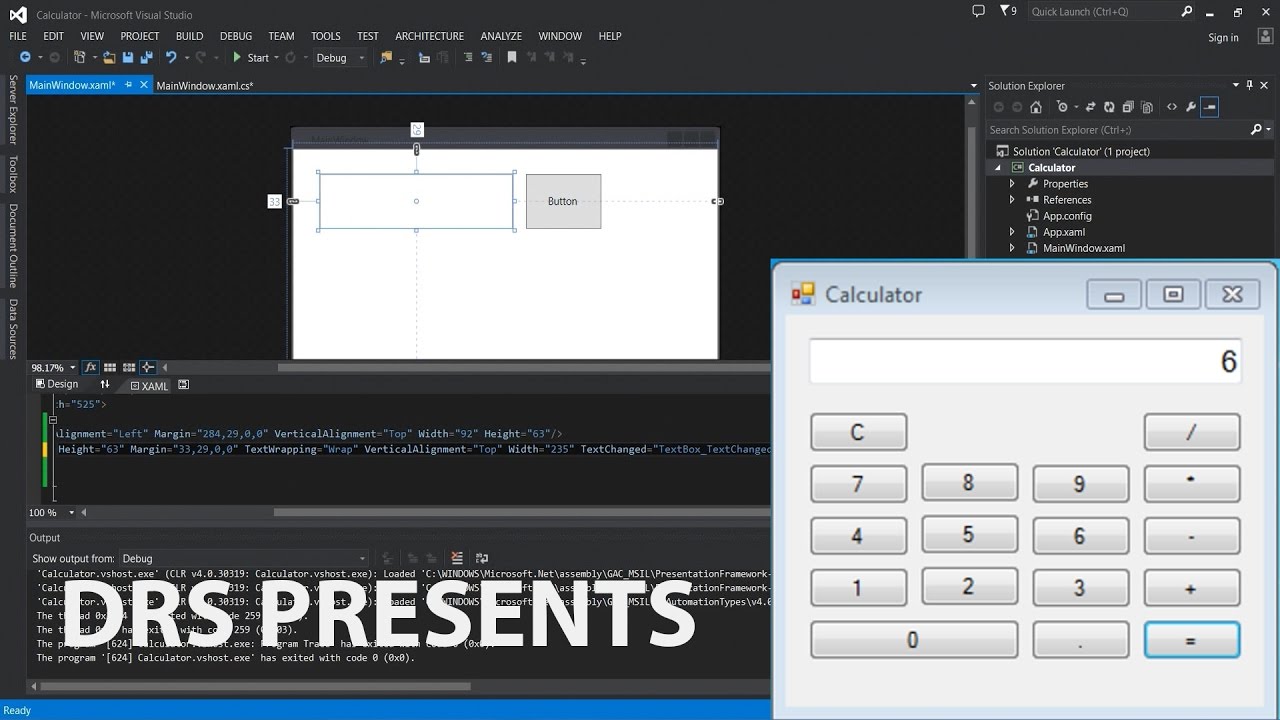Clear all output in the Output window
The height and width of the screenshot is (720, 1280).
[457, 558]
